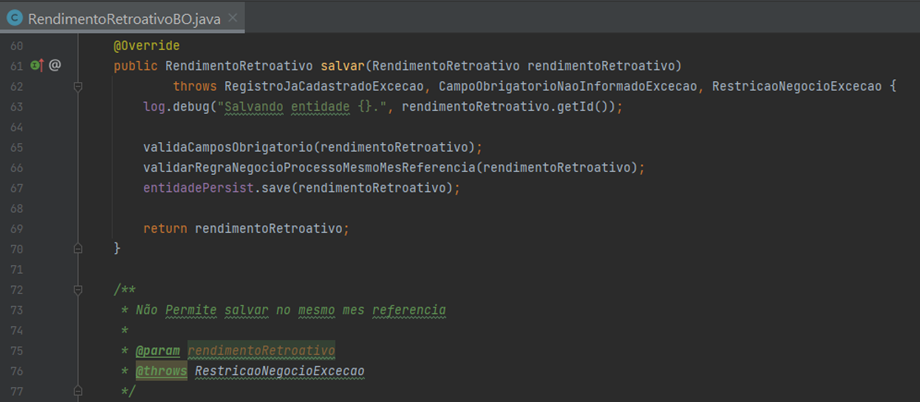Click line number 67 in the gutter

coord(17,188)
